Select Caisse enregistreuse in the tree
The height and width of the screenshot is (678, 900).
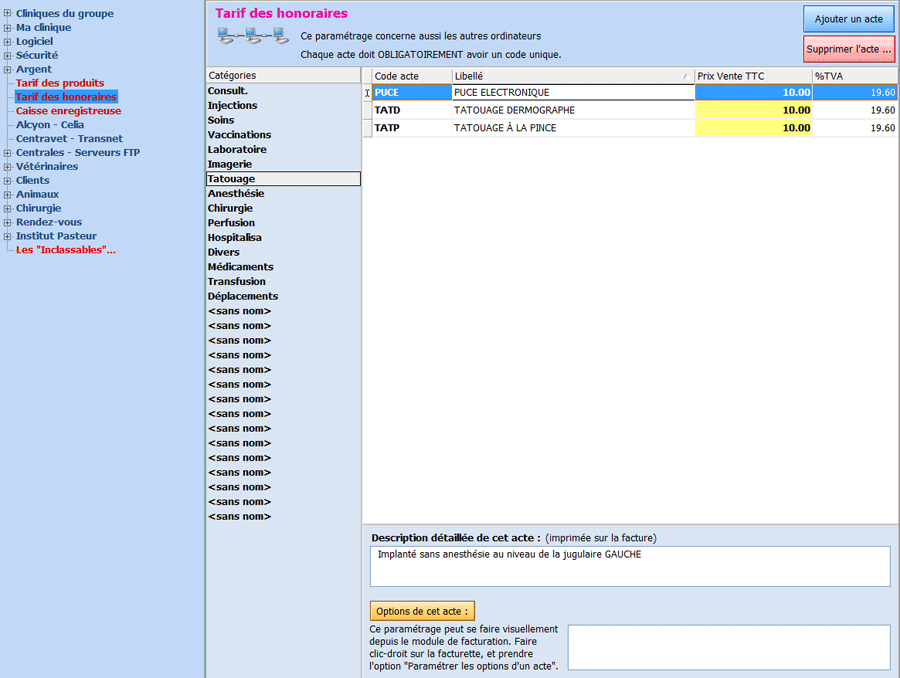68,111
